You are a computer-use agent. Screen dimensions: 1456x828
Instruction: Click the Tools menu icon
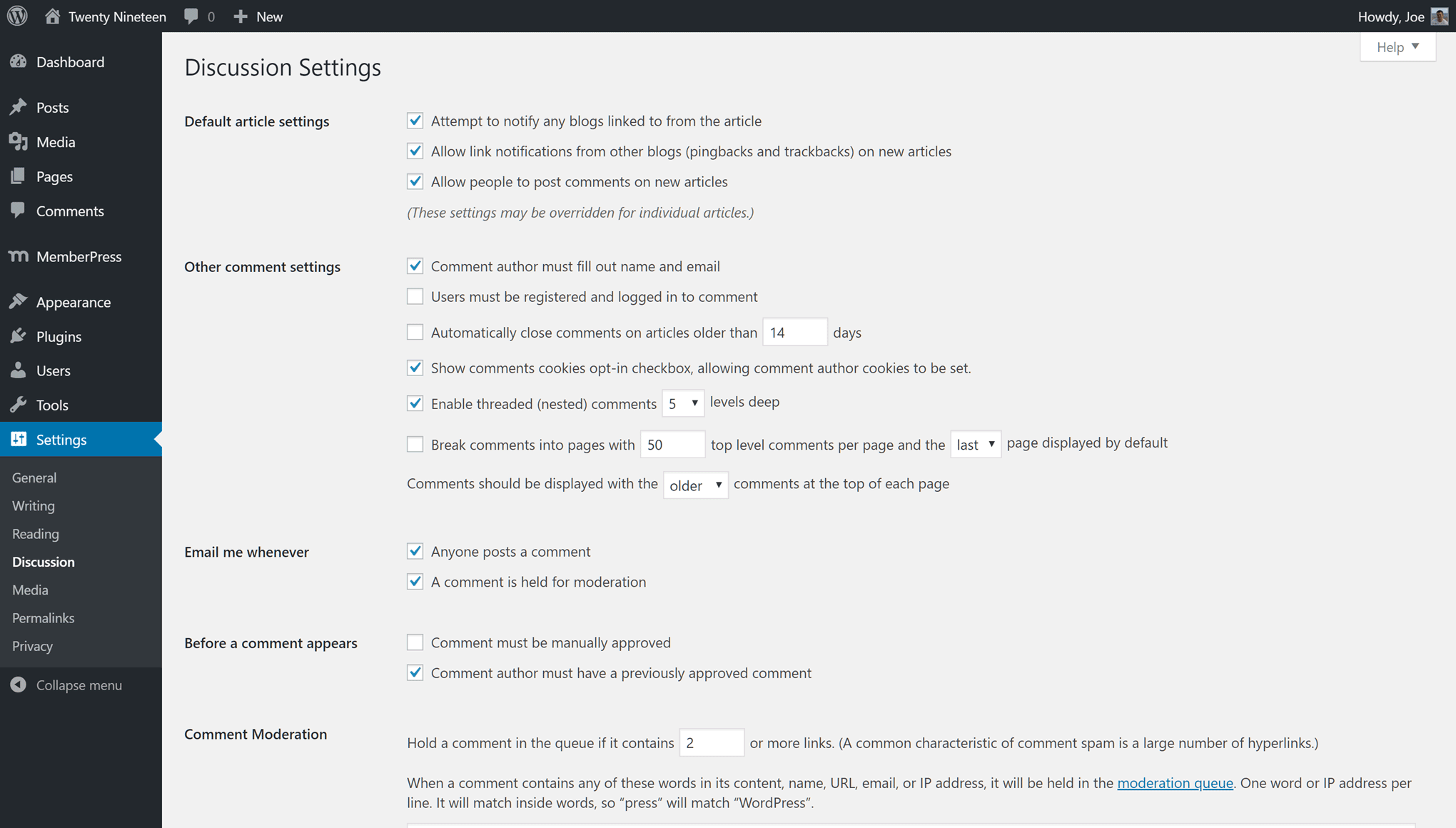[17, 404]
